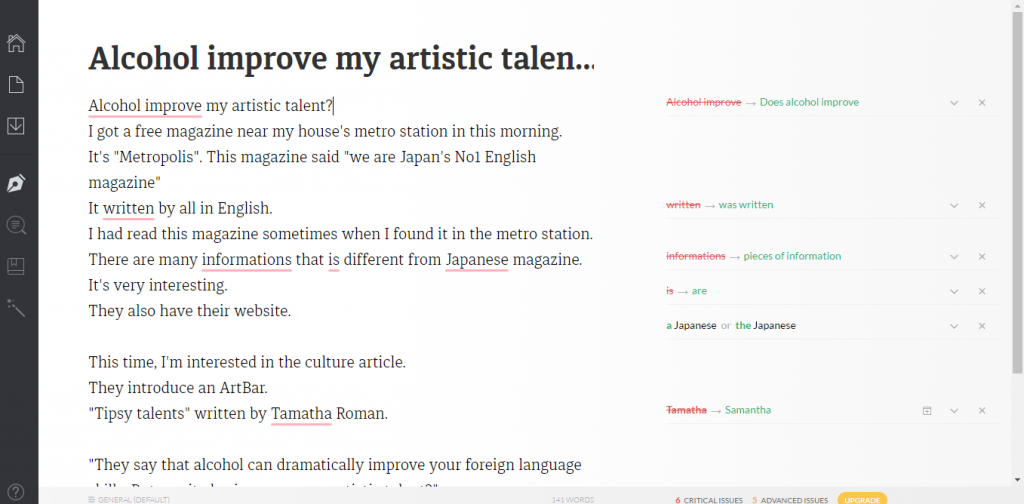Dismiss the 'Alcohol improve' suggestion
The width and height of the screenshot is (1024, 504).
click(981, 102)
